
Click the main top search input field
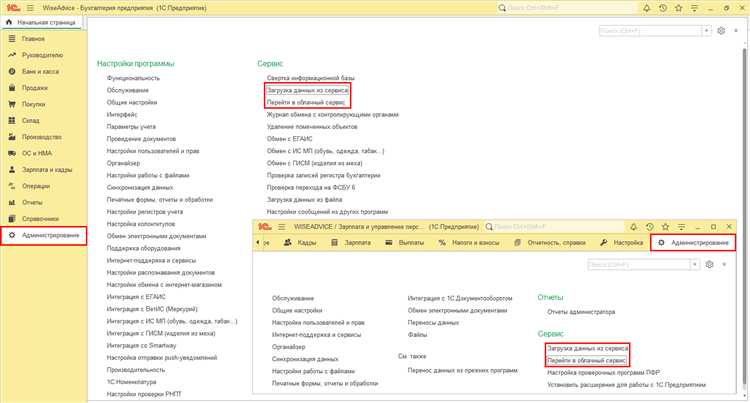pos(567,8)
